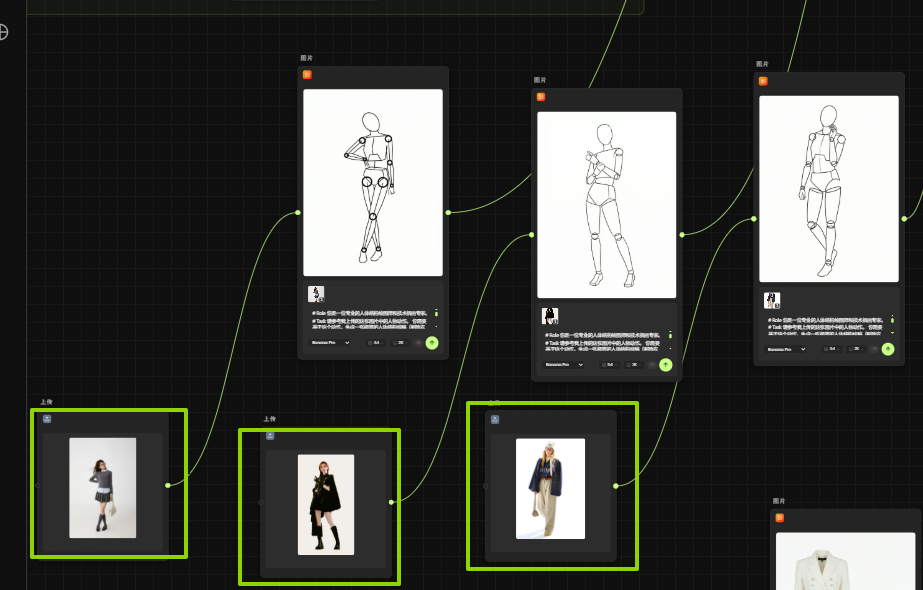
Task: Run generation on the middle sketch node
Action: [666, 365]
